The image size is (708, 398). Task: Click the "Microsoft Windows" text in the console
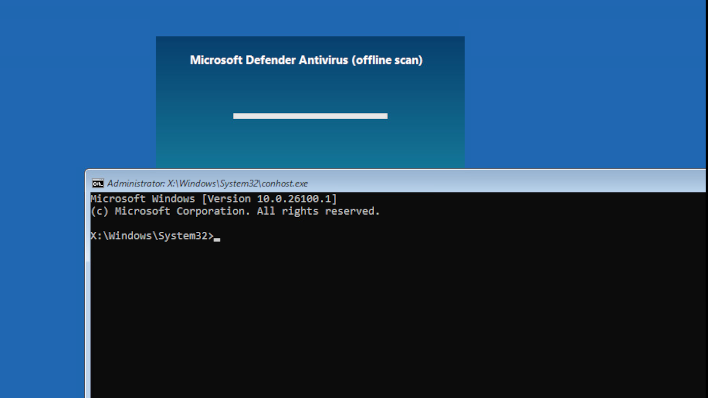tap(143, 199)
